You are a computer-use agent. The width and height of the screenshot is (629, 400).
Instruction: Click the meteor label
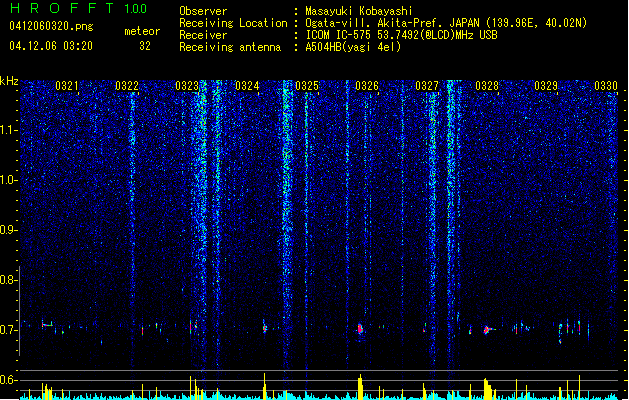click(142, 31)
